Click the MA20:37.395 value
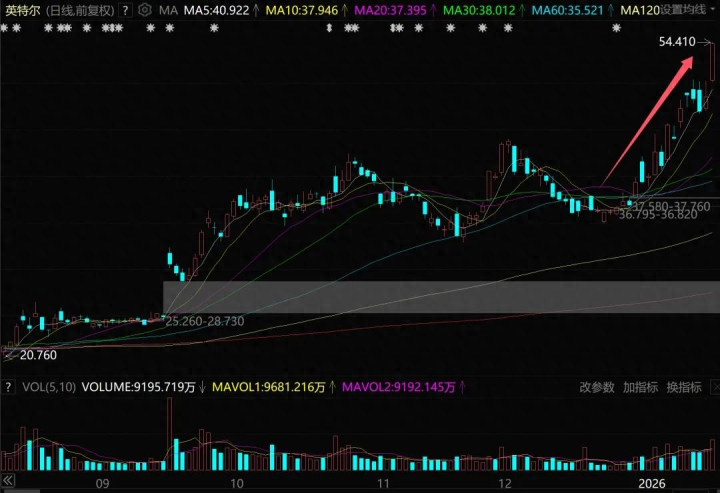The image size is (720, 493). coord(390,10)
